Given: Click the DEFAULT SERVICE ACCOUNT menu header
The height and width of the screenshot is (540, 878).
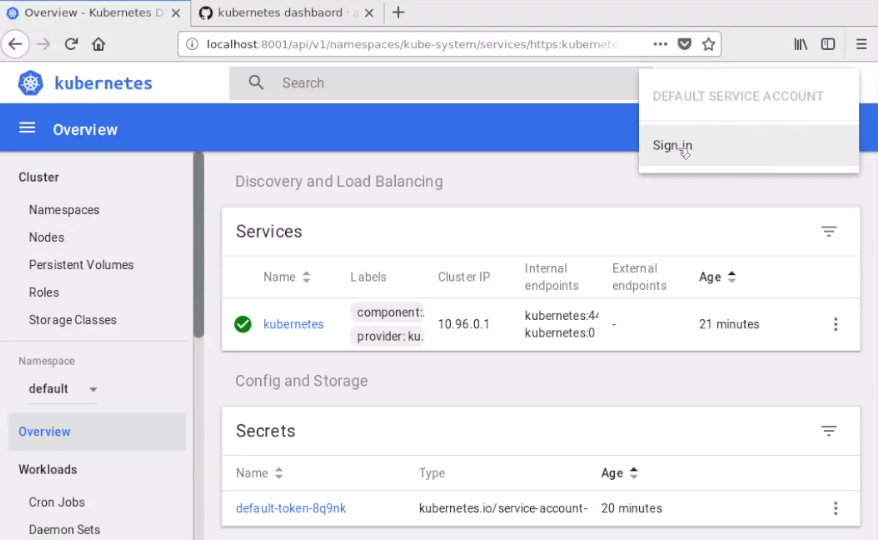Looking at the screenshot, I should click(738, 96).
